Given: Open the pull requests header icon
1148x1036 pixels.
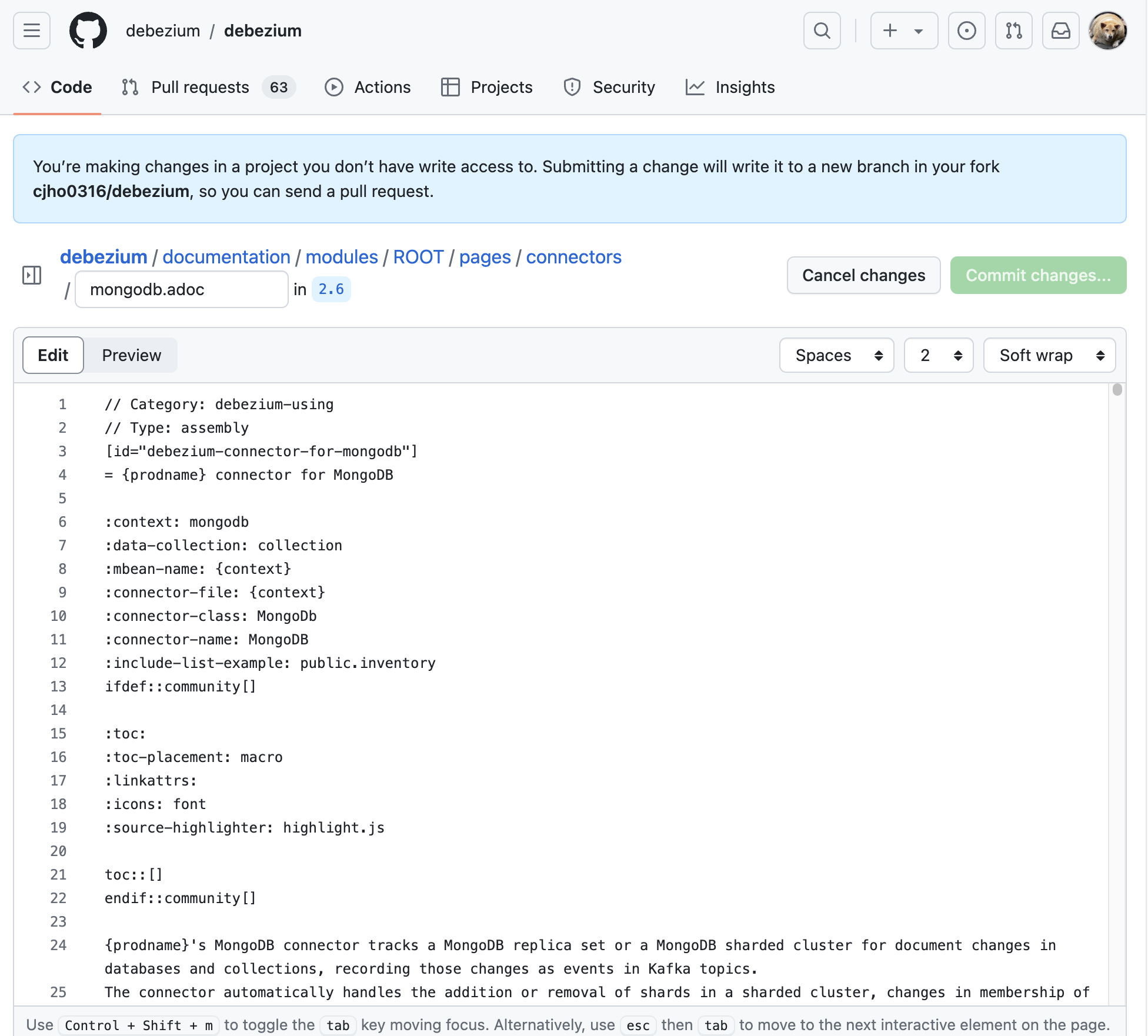Looking at the screenshot, I should click(1013, 31).
